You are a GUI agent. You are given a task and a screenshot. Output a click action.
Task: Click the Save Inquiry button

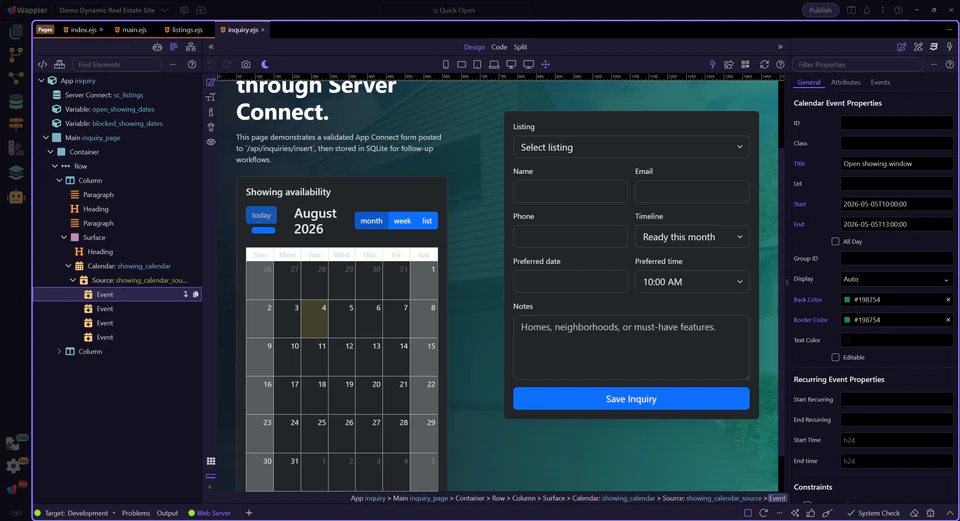tap(631, 399)
